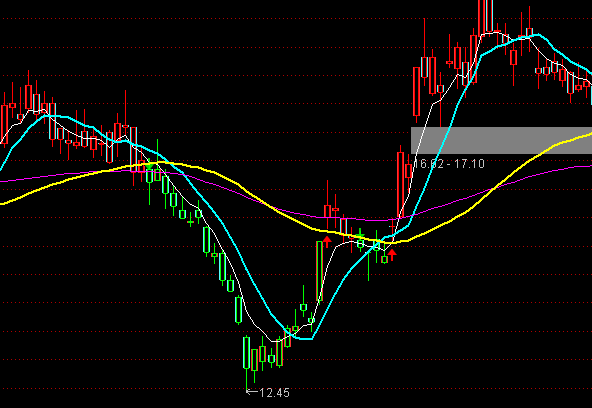Select the 12.45 lowest price label
592x408 pixels.
(x=274, y=393)
